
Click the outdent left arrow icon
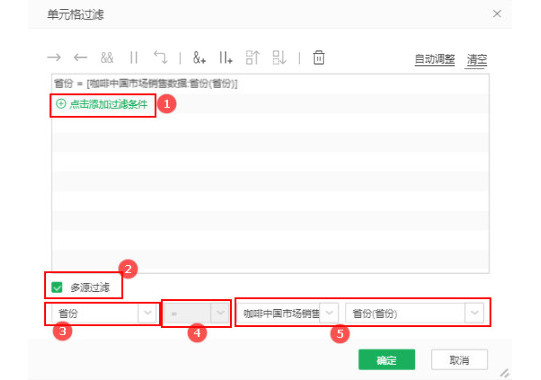pos(80,57)
